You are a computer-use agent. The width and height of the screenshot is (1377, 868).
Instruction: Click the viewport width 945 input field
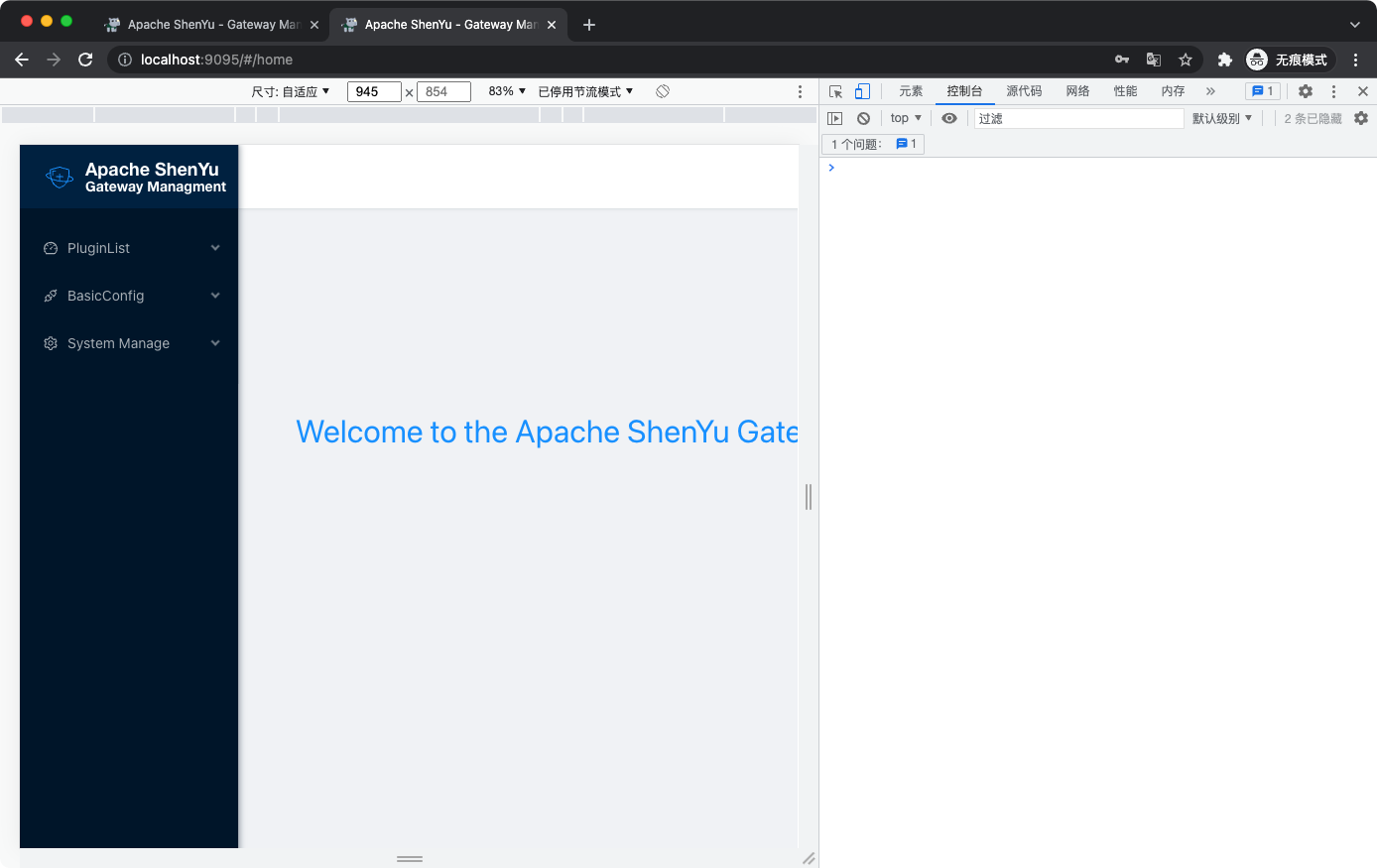click(x=374, y=90)
